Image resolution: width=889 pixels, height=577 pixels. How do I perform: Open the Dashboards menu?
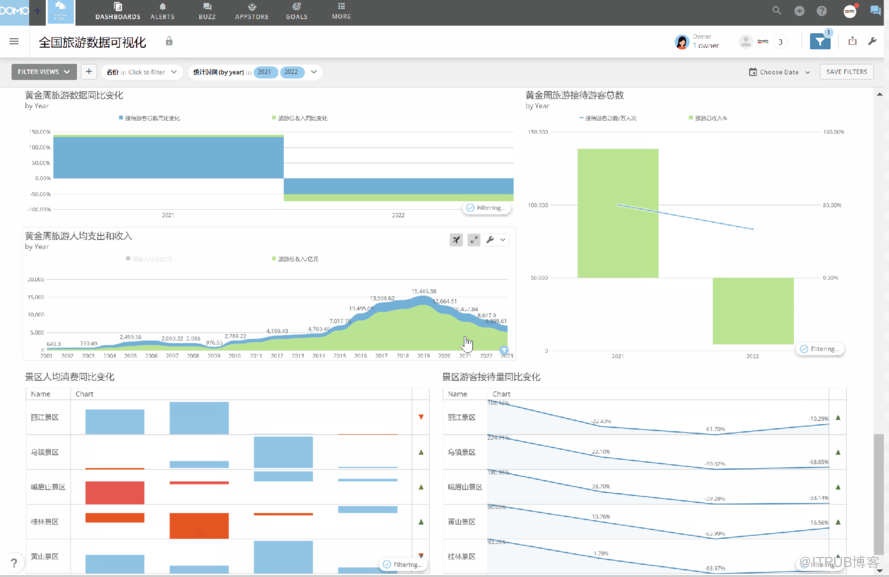click(118, 11)
